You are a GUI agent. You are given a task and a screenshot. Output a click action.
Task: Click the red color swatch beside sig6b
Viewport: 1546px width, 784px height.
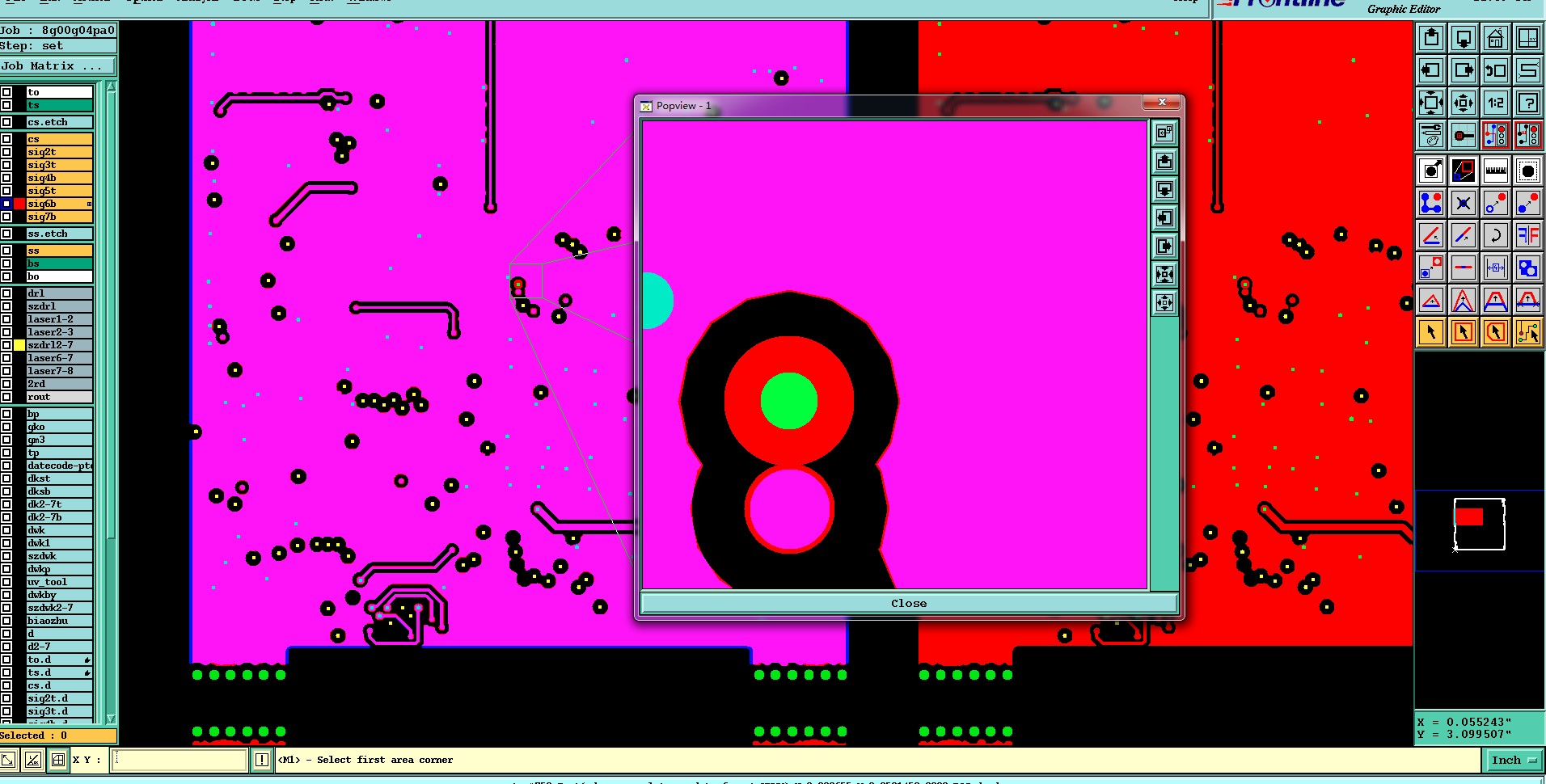coord(19,204)
